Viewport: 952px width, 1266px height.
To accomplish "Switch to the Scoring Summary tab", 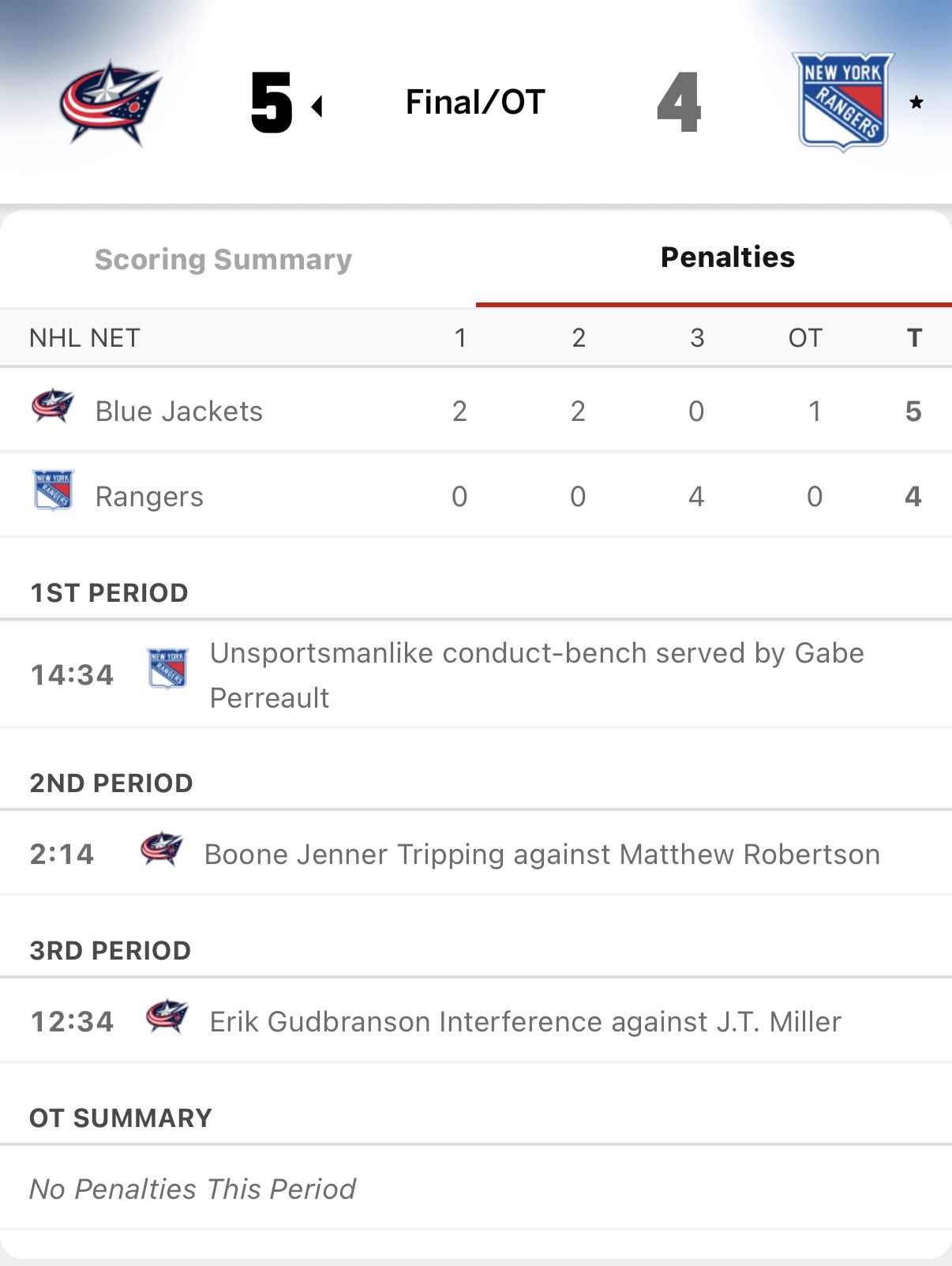I will tap(223, 259).
